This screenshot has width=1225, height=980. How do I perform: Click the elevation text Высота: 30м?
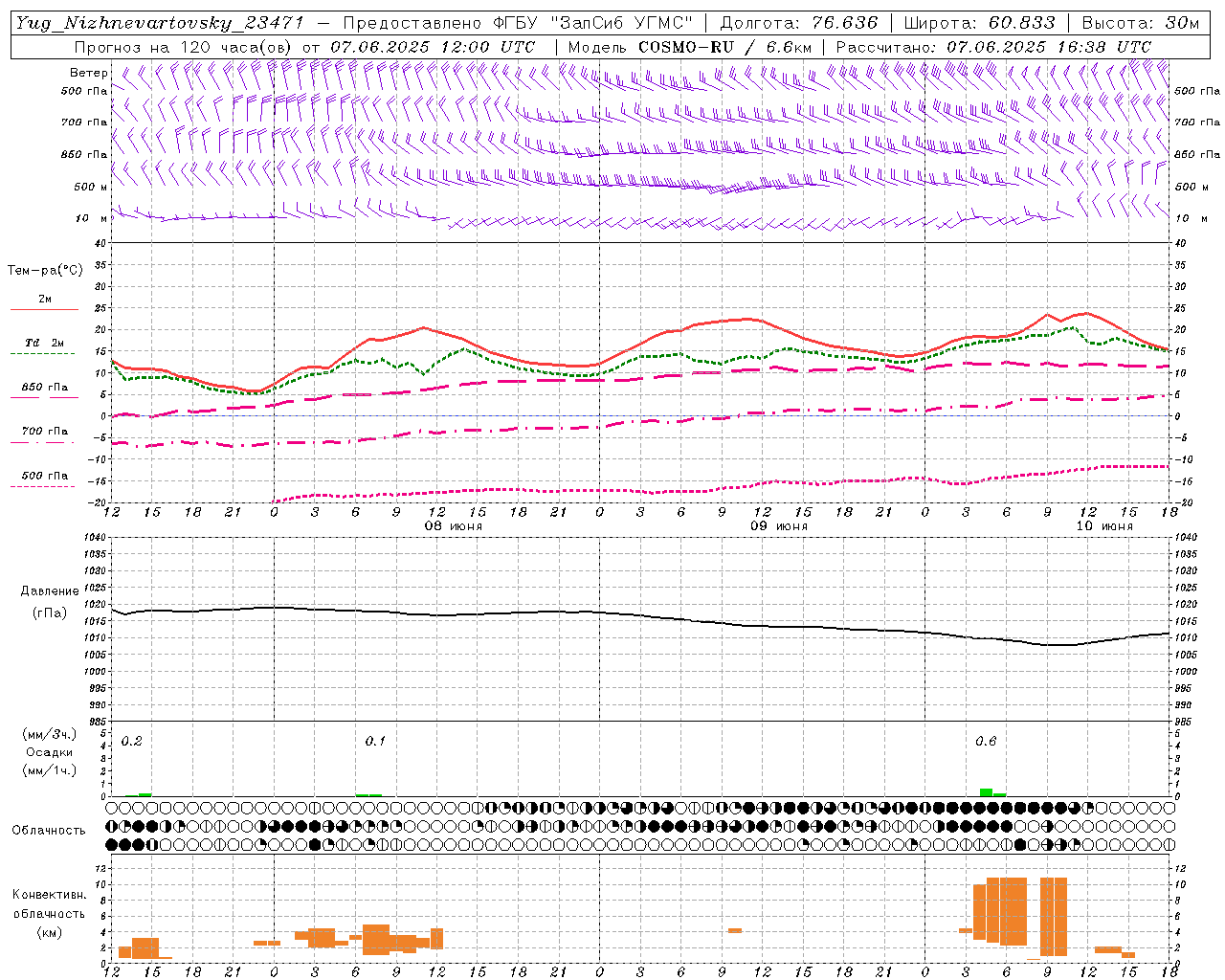[1140, 23]
